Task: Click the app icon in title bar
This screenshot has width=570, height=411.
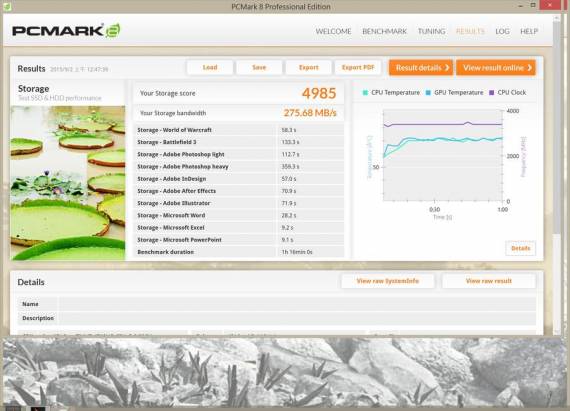Action: click(x=7, y=7)
